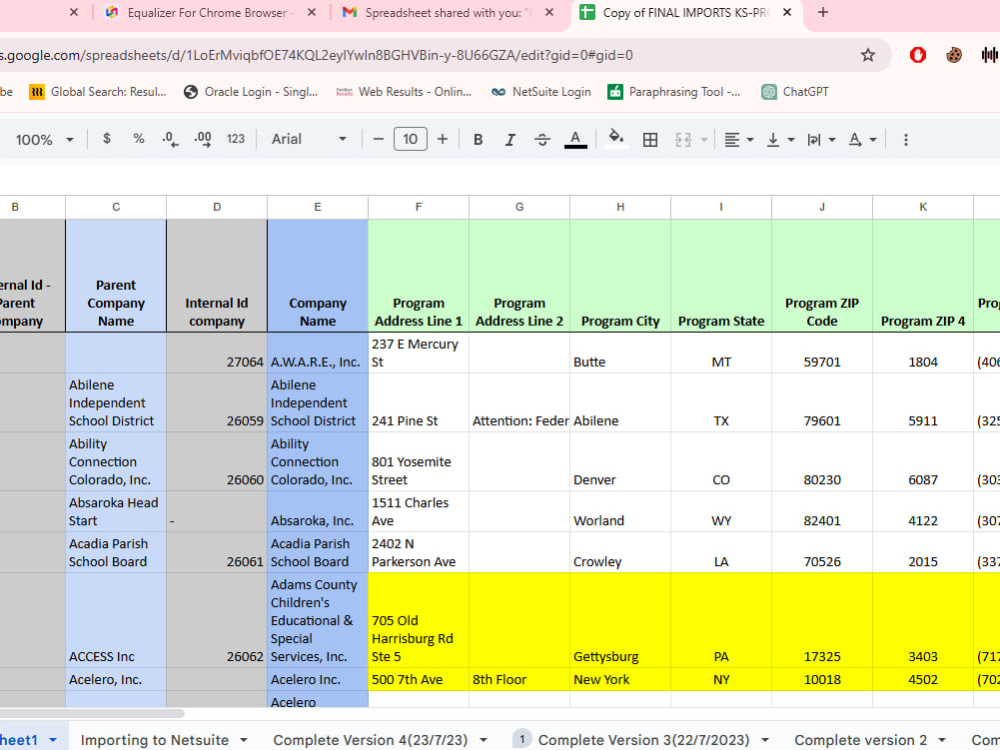Bookmark this page with star icon
The image size is (1000, 750).
867,55
